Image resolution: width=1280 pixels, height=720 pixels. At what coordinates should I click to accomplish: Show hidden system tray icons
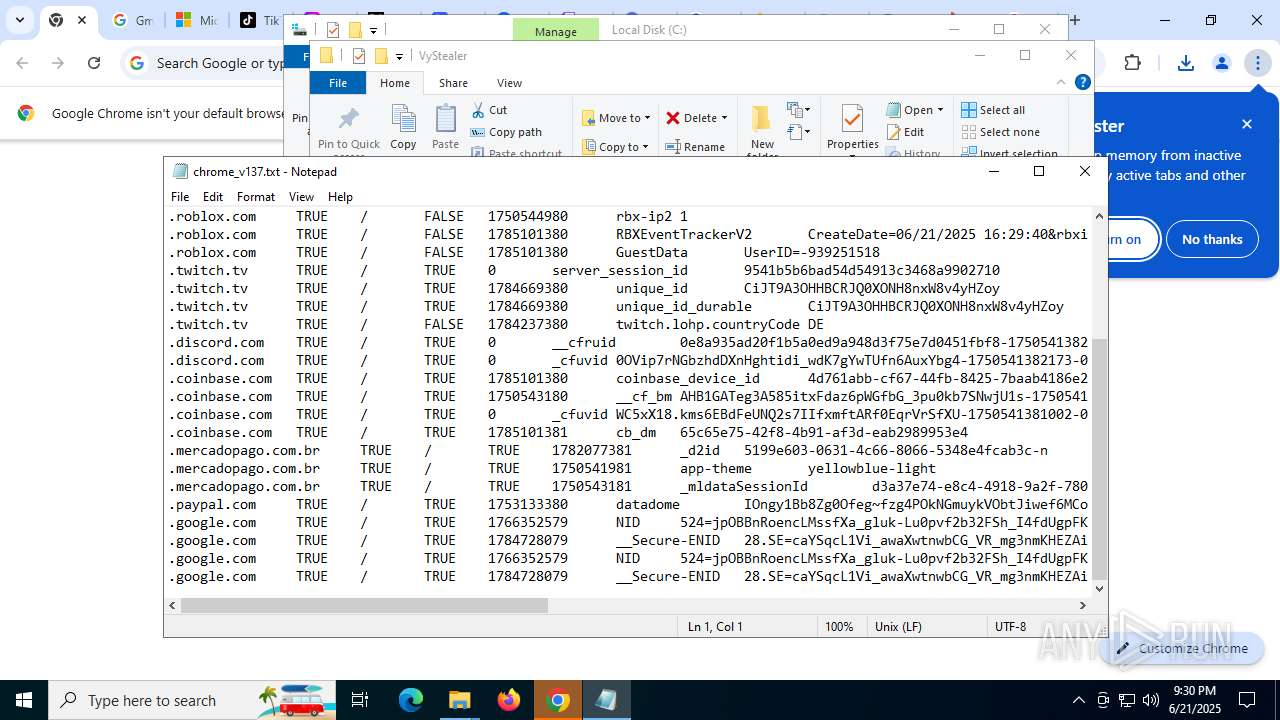[1078, 700]
